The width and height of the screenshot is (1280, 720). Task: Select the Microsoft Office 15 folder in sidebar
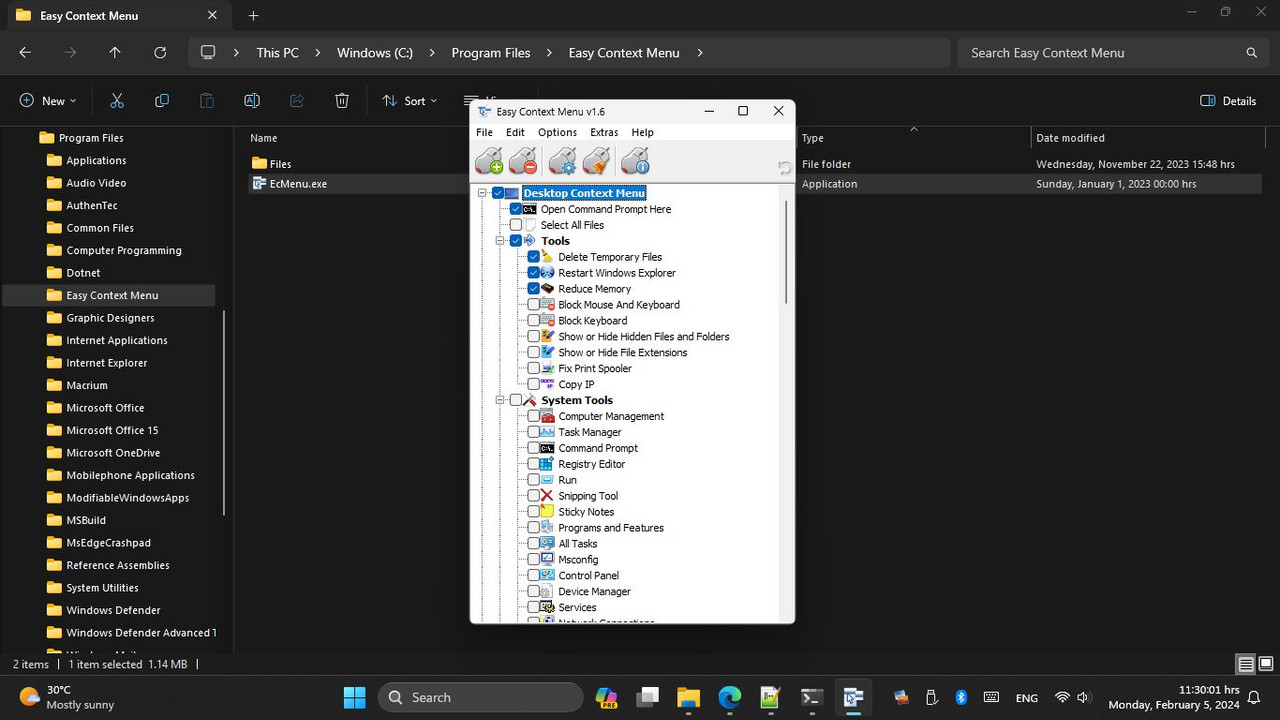pyautogui.click(x=112, y=430)
